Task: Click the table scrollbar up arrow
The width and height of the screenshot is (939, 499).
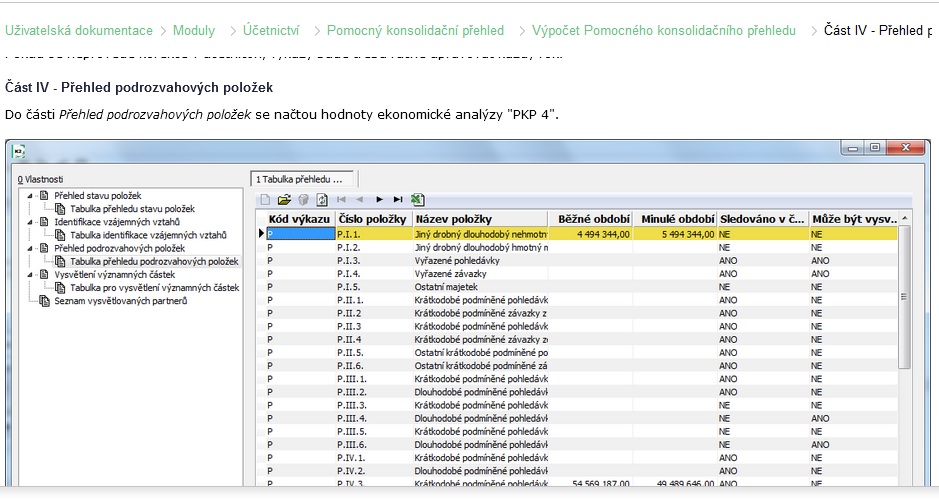Action: pyautogui.click(x=904, y=219)
